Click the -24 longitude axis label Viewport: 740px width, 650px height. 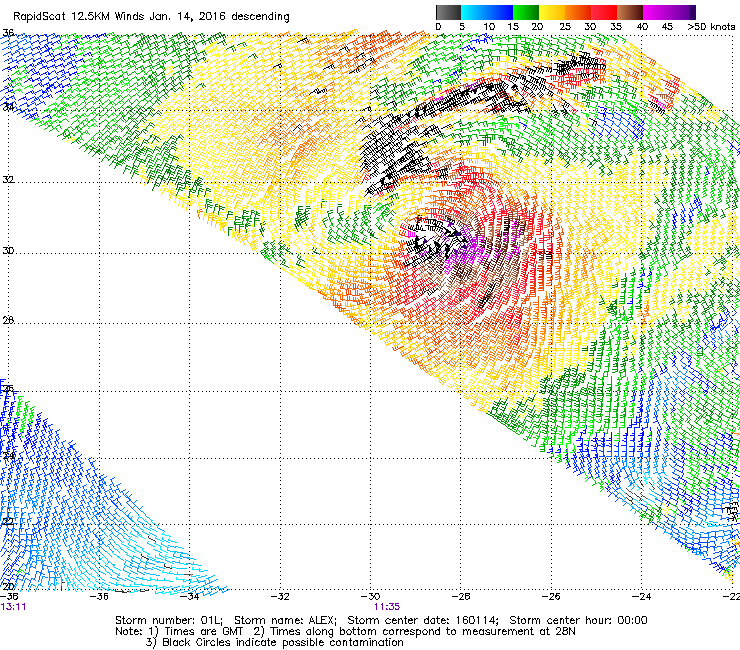click(641, 597)
